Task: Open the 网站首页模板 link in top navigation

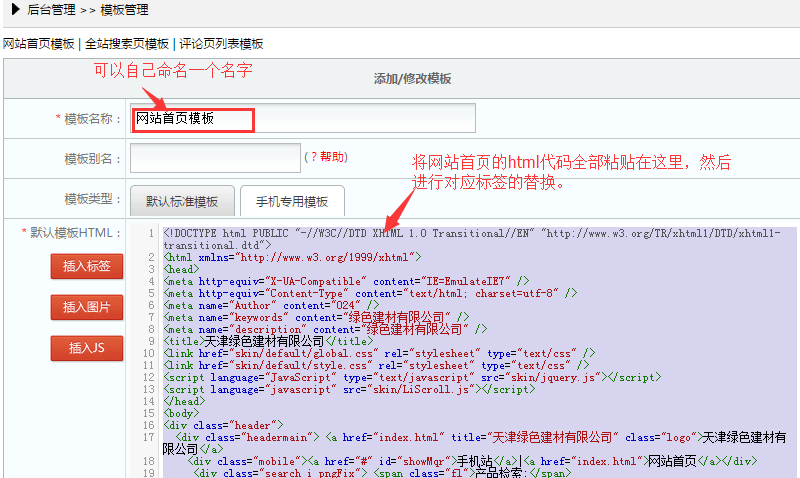Action: (x=39, y=44)
